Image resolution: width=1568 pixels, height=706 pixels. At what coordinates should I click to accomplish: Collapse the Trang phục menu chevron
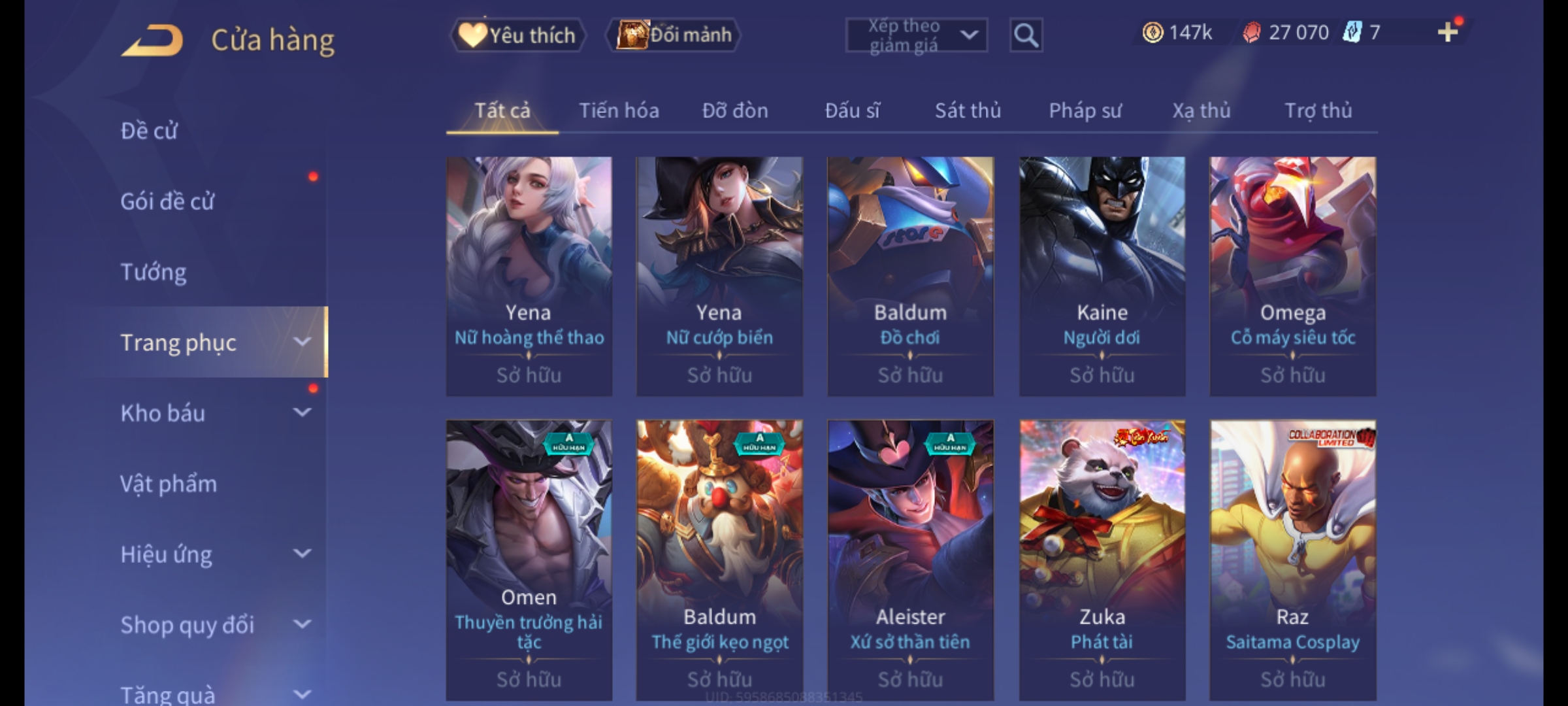tap(302, 342)
